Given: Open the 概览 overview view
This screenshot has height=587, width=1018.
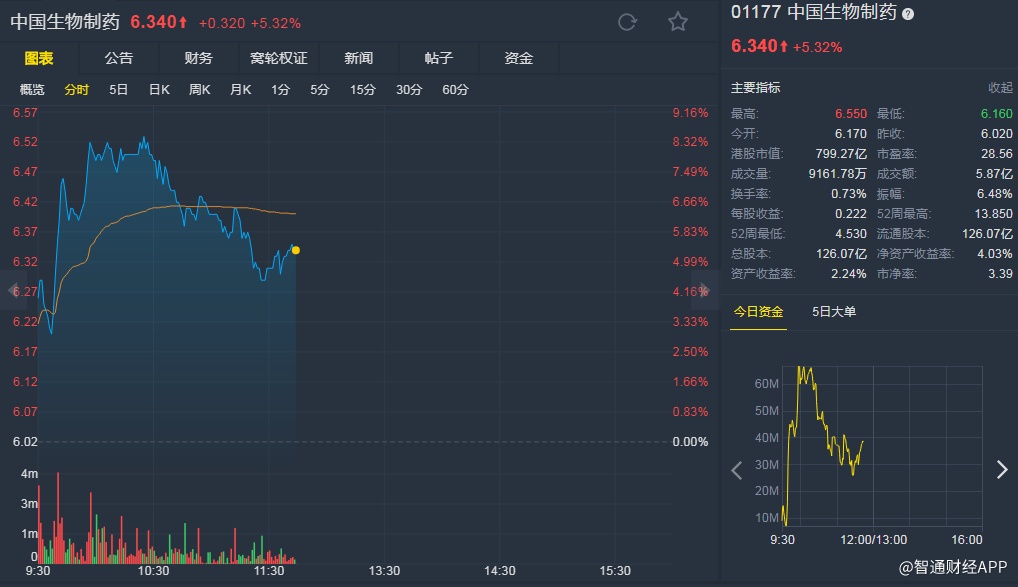Looking at the screenshot, I should [x=33, y=90].
